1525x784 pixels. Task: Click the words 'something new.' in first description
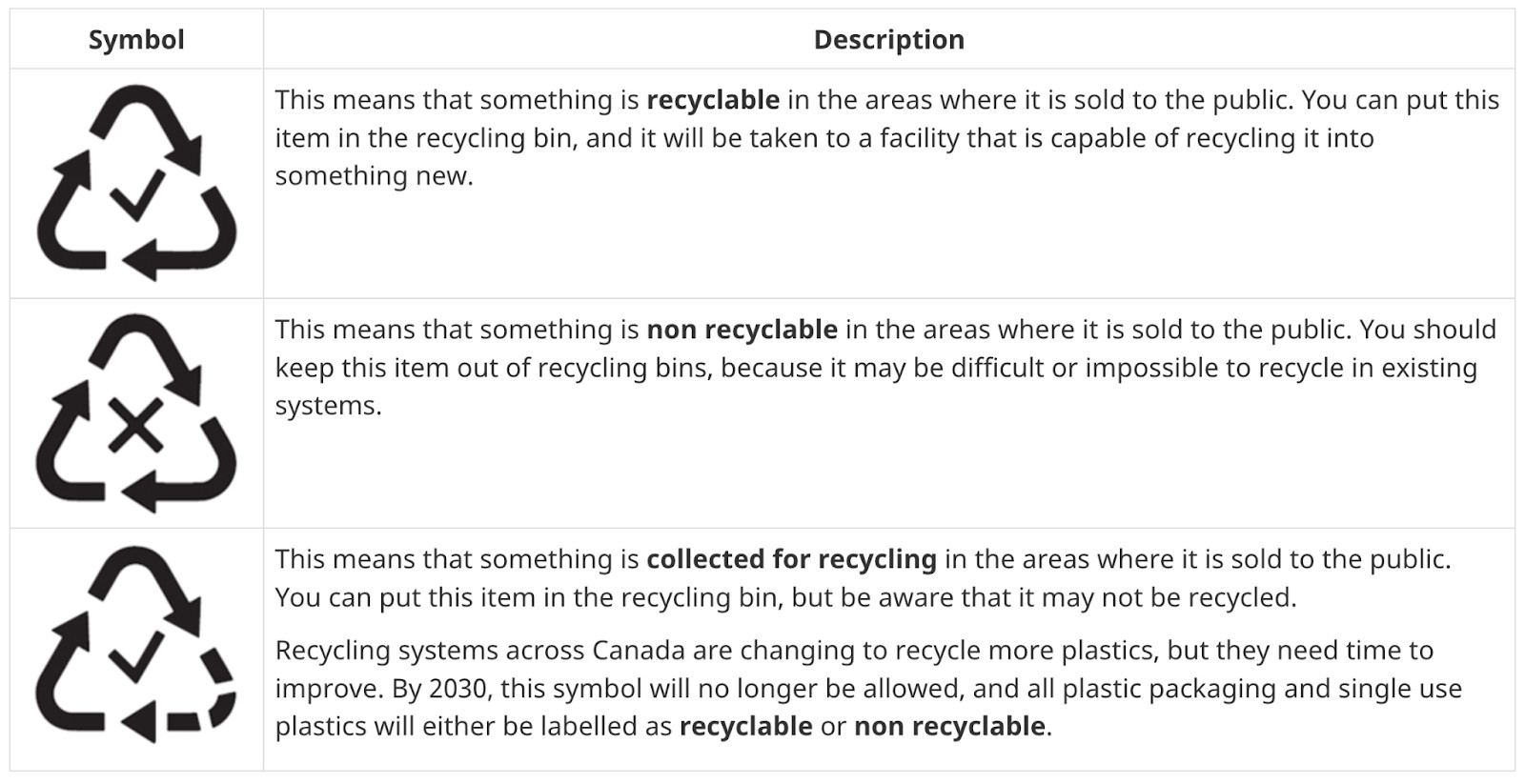coord(374,176)
